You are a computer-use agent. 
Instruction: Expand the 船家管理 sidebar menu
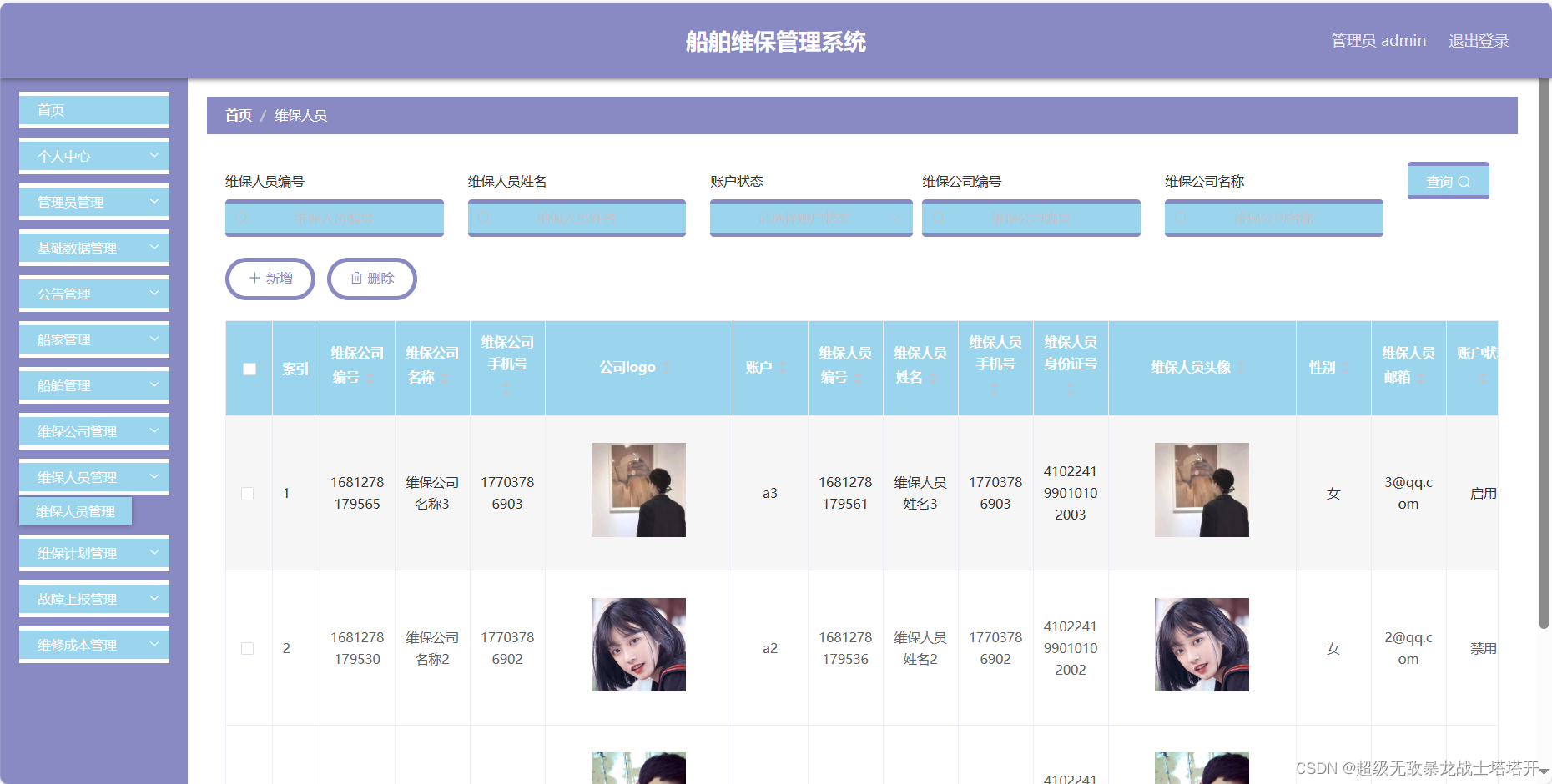94,339
